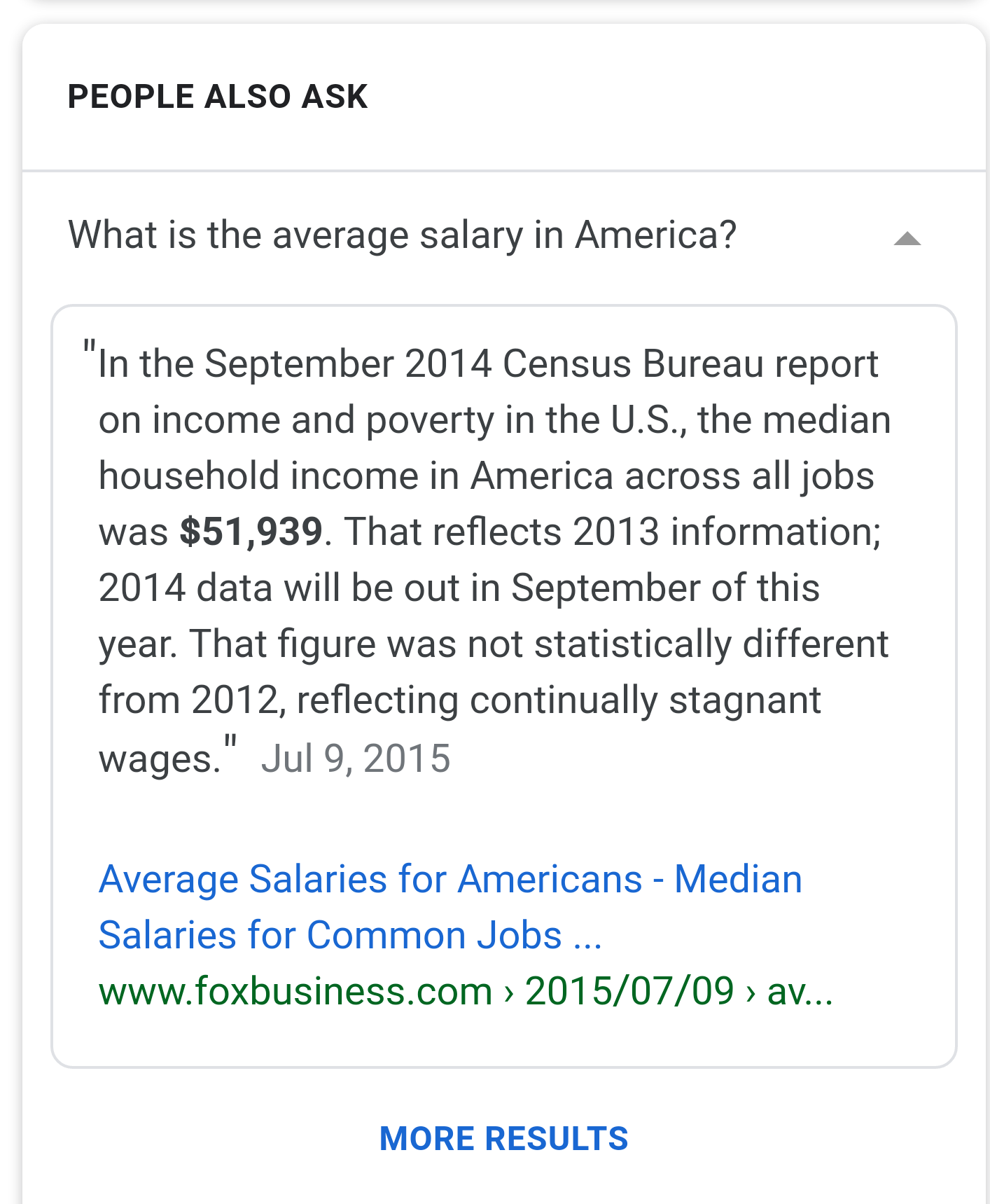Viewport: 990px width, 1204px height.
Task: Click 'That figure was not statistically different'
Action: coord(538,644)
